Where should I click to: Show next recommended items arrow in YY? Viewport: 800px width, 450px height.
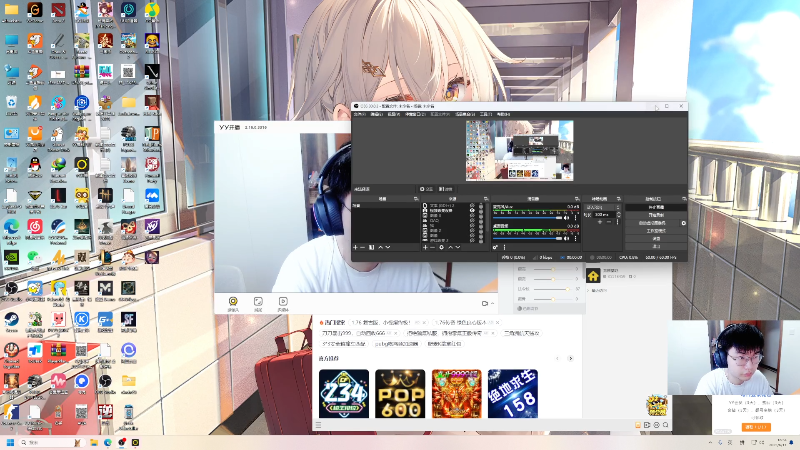coord(570,358)
